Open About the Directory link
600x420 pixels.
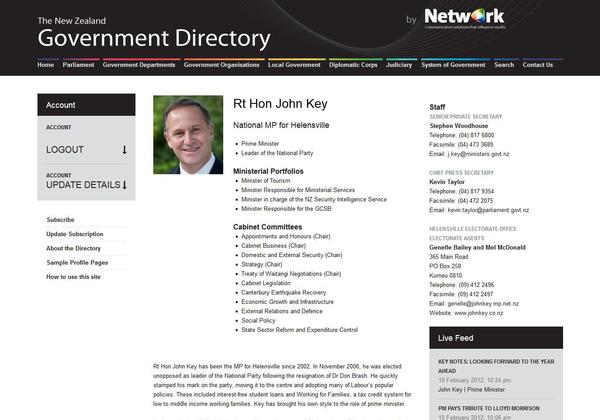[x=73, y=248]
